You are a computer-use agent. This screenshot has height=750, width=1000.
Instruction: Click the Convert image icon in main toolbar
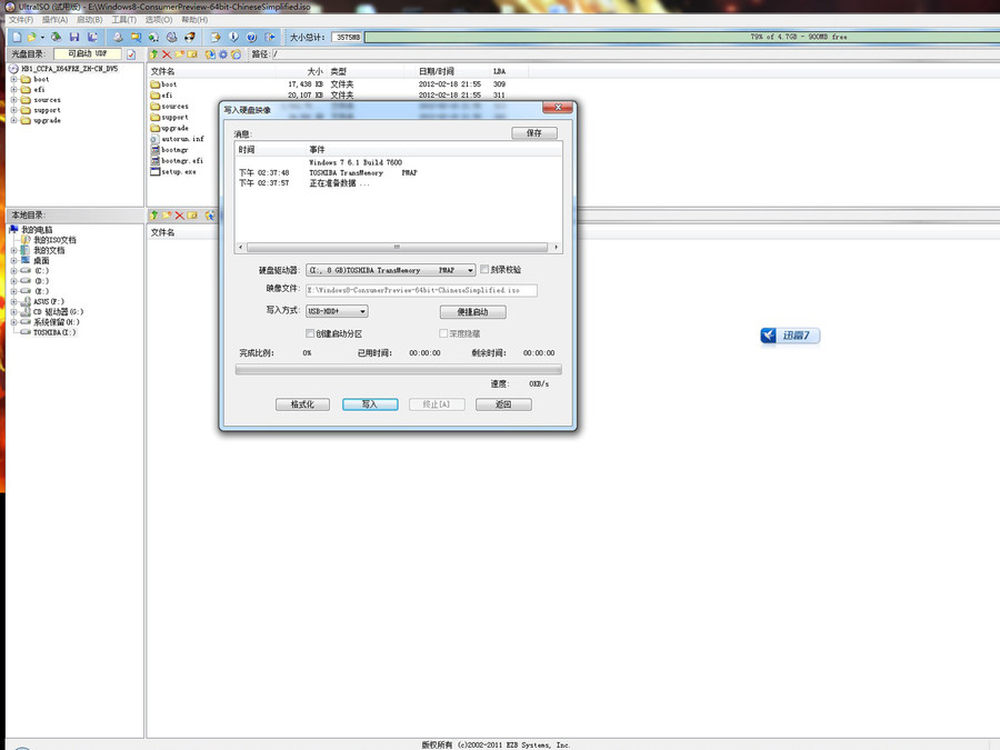[153, 37]
